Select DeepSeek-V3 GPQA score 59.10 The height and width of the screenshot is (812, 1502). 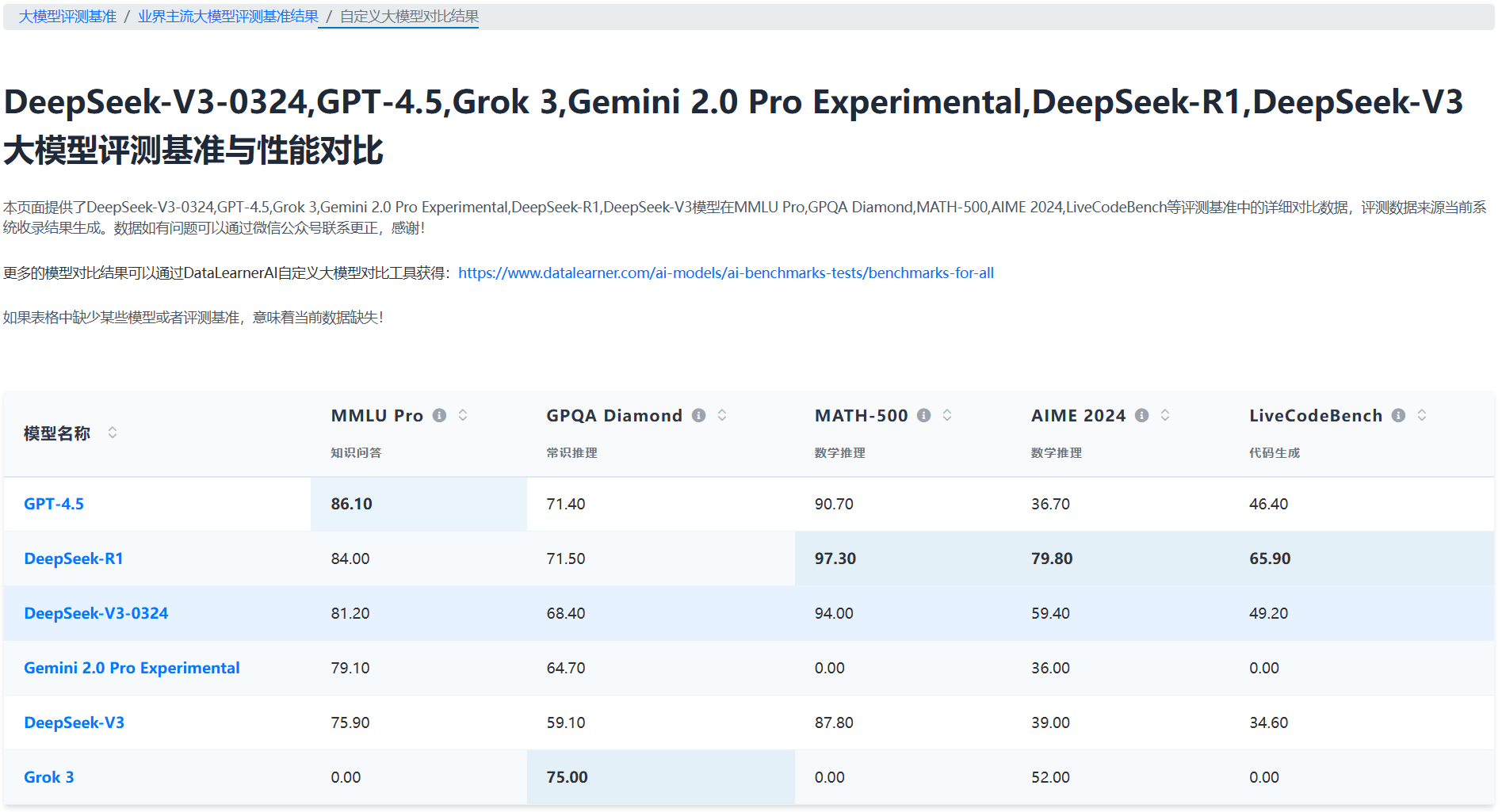(566, 722)
